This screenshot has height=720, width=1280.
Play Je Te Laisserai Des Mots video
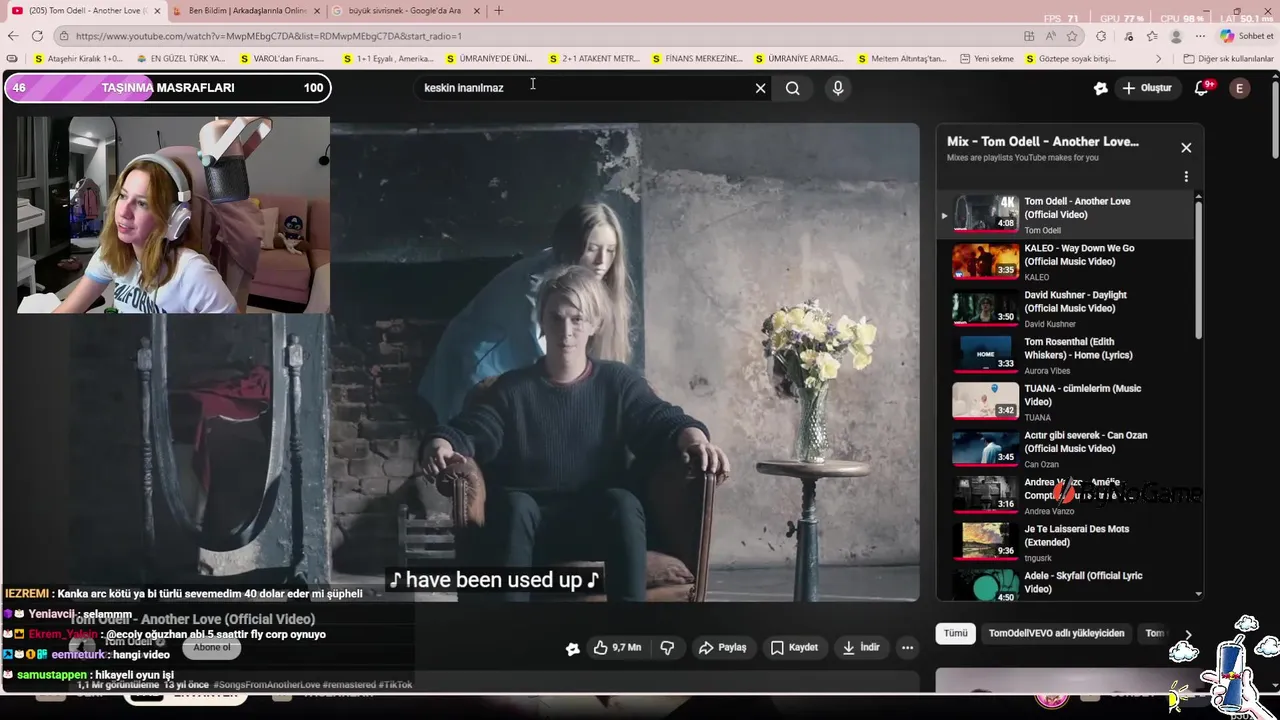point(1064,542)
